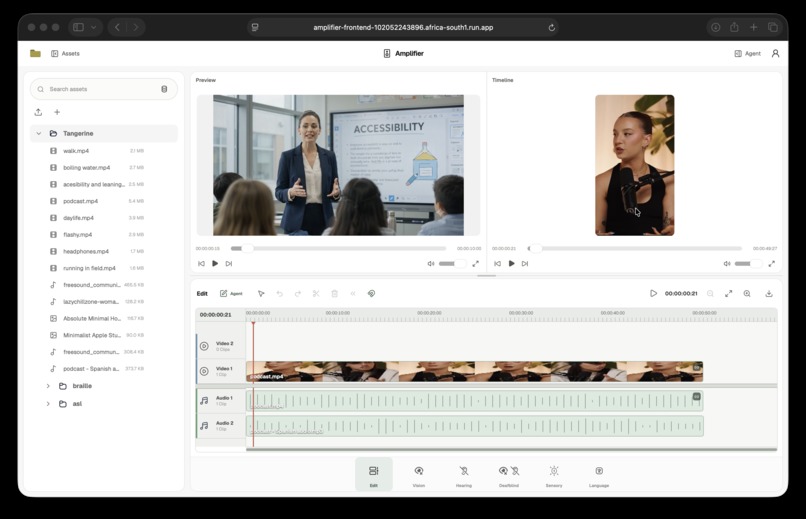Redo the last timeline edit

[x=298, y=293]
